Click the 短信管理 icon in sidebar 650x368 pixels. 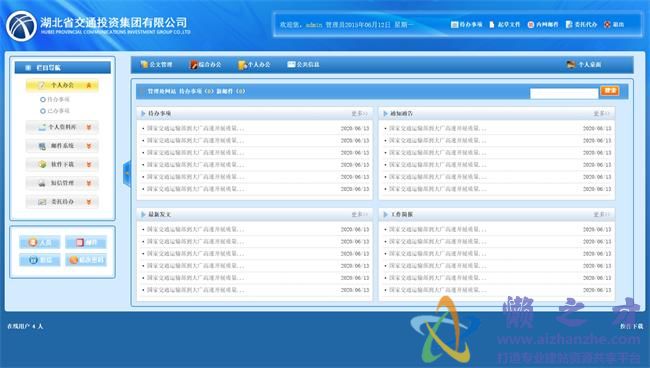click(x=42, y=183)
